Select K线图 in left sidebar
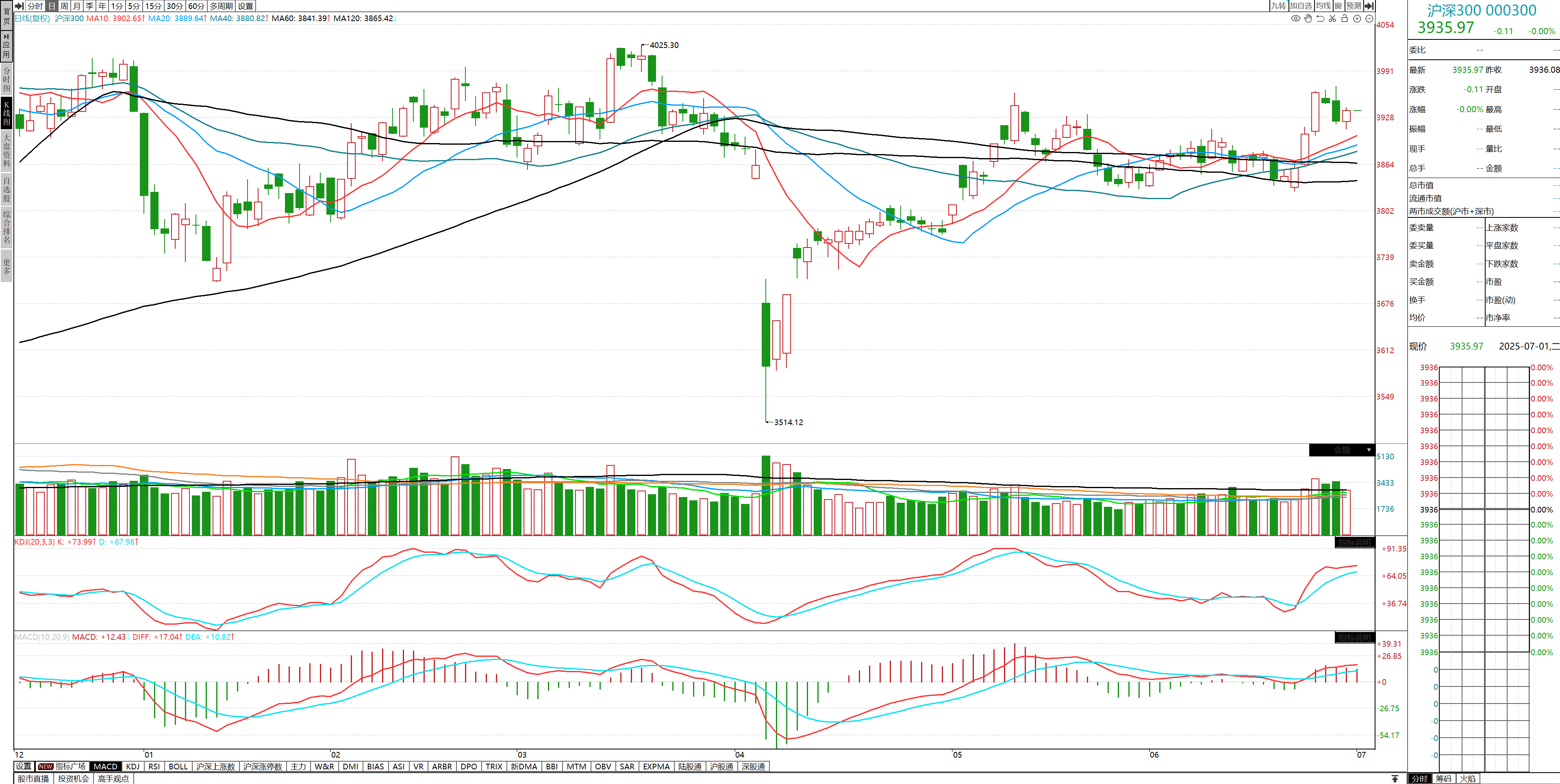This screenshot has width=1560, height=784. (x=7, y=113)
